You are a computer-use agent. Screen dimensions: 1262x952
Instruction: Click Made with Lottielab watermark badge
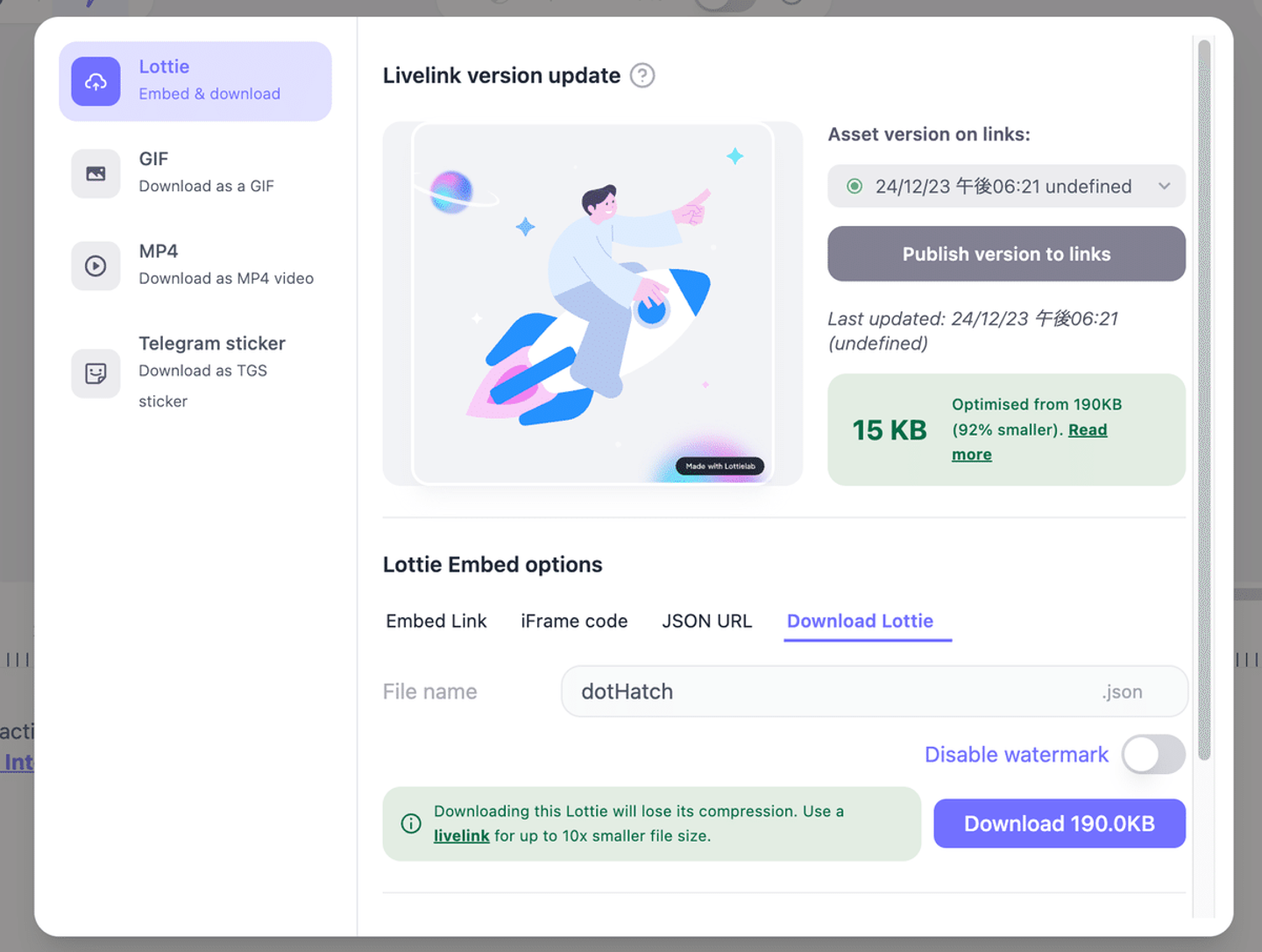tap(720, 466)
